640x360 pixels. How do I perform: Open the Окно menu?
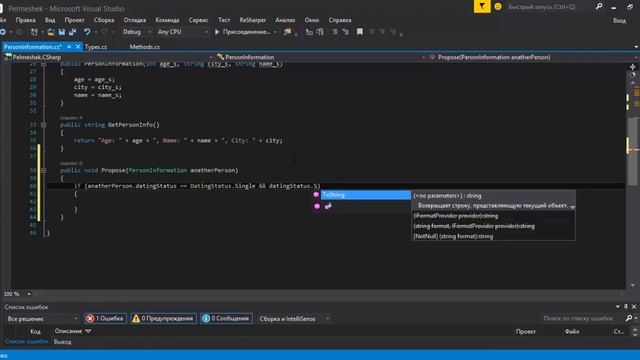tap(312, 20)
